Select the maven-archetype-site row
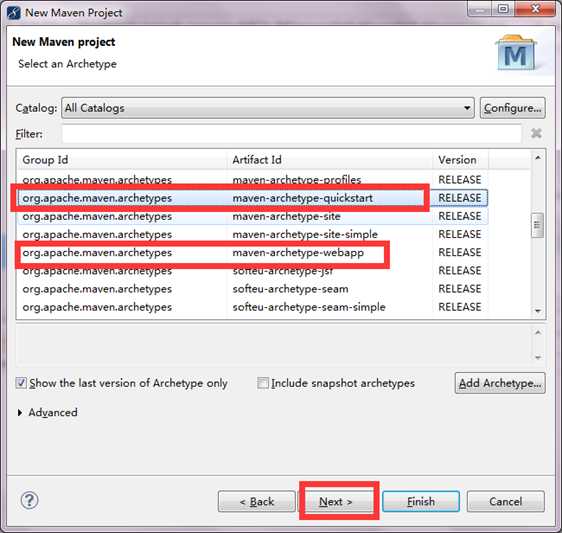Viewport: 562px width, 533px height. tap(253, 216)
